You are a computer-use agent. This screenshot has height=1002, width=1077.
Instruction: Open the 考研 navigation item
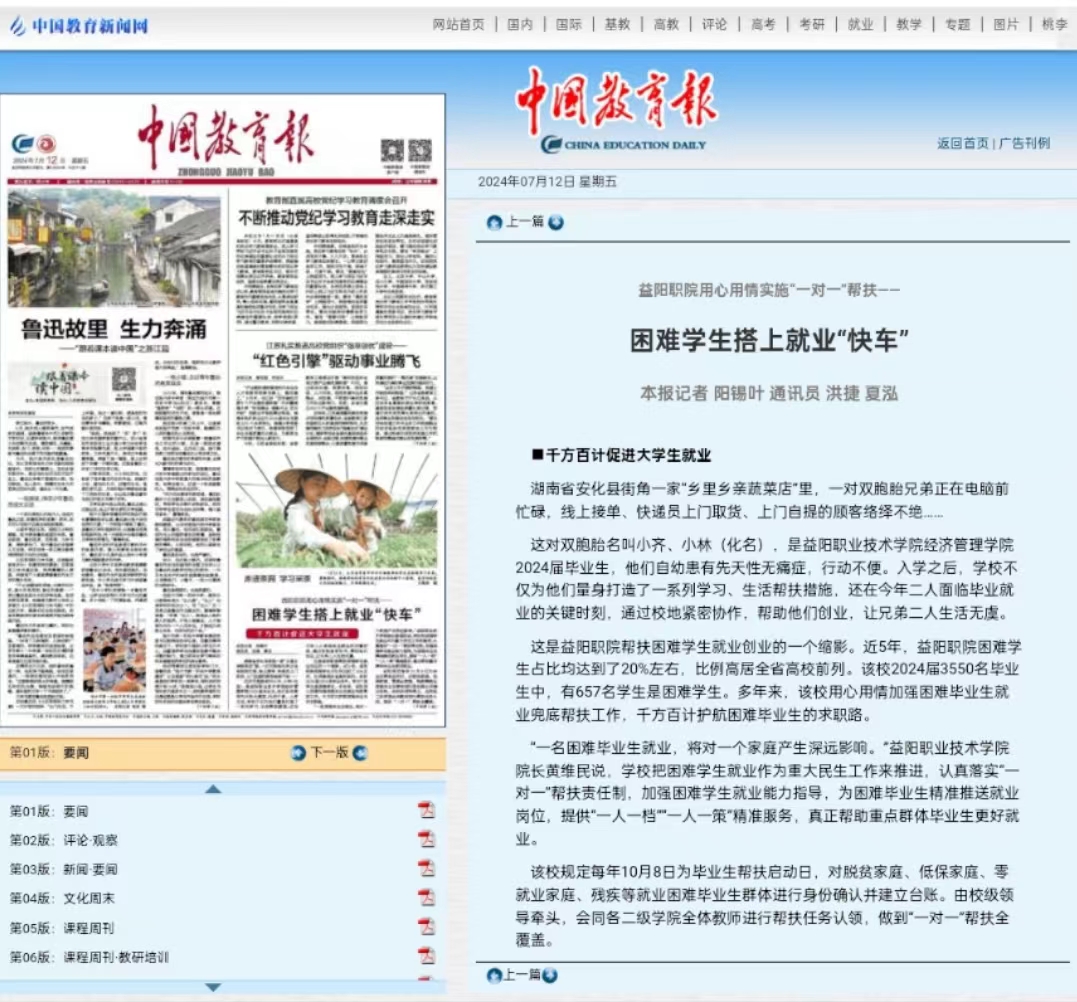click(x=812, y=25)
